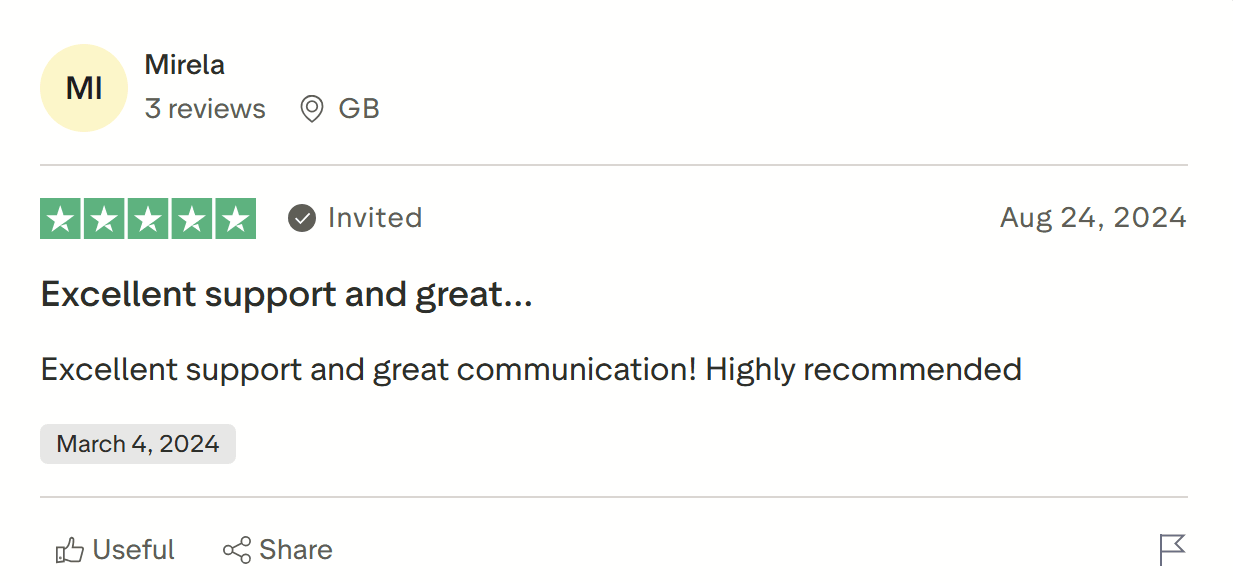Image resolution: width=1233 pixels, height=583 pixels.
Task: Click the location pin icon
Action: (312, 109)
